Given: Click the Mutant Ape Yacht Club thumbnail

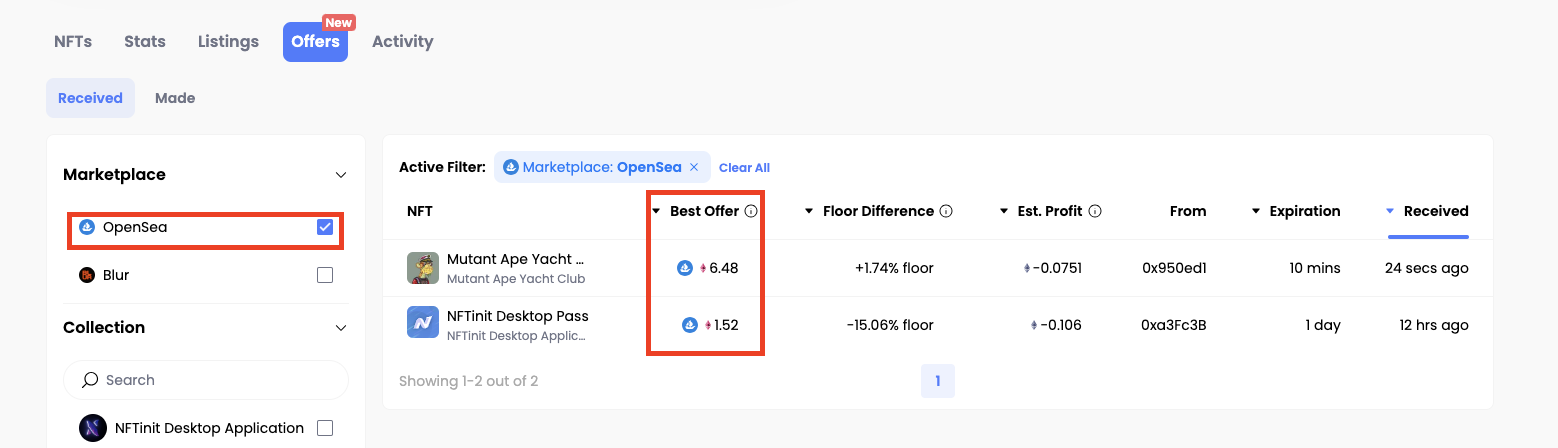Looking at the screenshot, I should coord(423,268).
